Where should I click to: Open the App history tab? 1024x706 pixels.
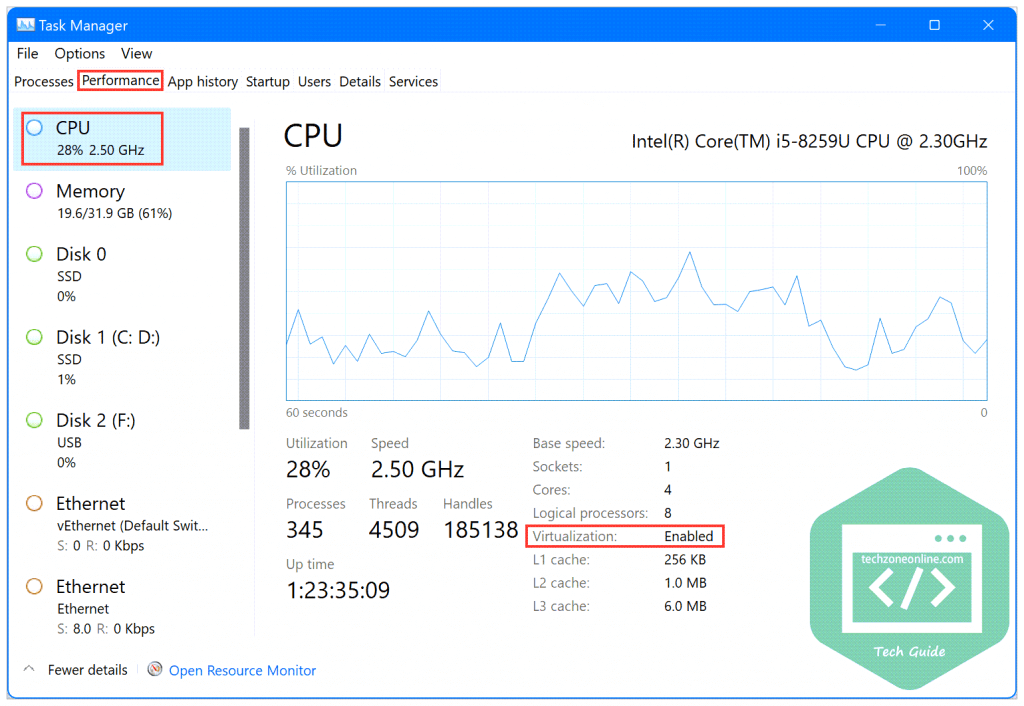click(x=202, y=81)
